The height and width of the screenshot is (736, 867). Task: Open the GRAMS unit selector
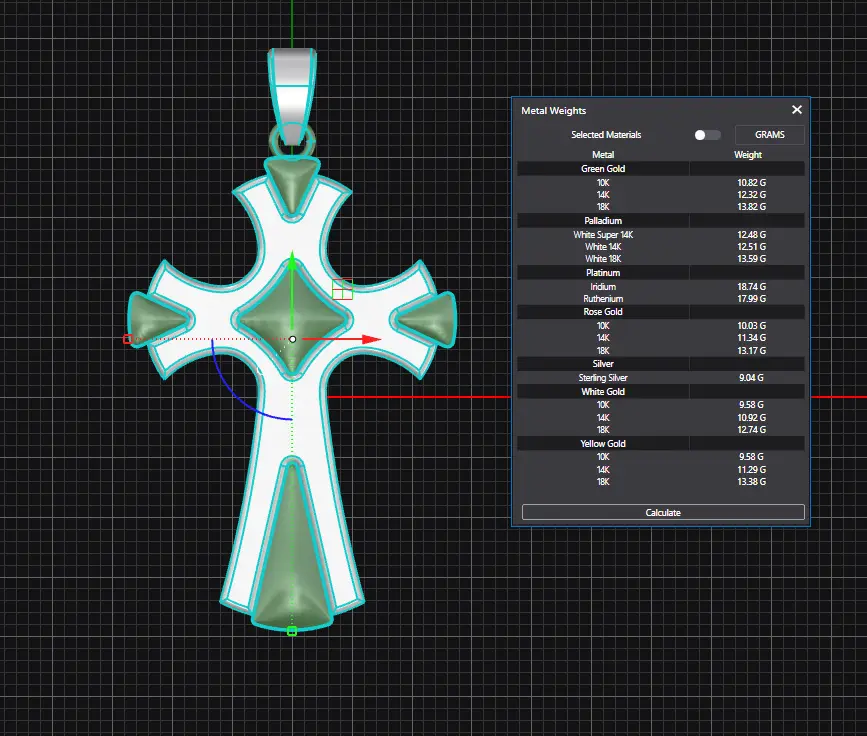769,135
